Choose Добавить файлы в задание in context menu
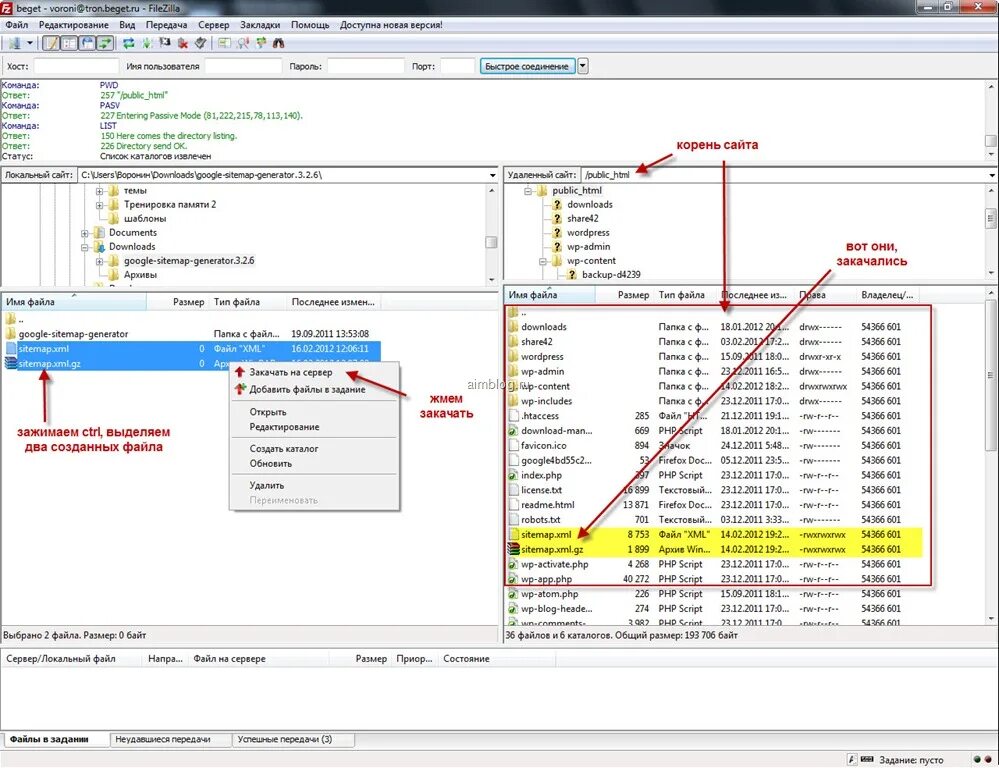This screenshot has height=768, width=999. coord(314,389)
